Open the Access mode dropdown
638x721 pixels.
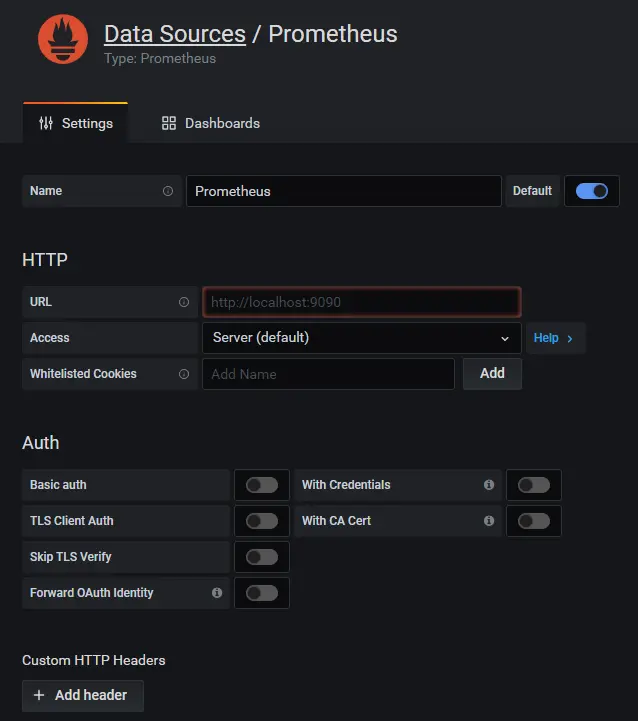click(361, 338)
